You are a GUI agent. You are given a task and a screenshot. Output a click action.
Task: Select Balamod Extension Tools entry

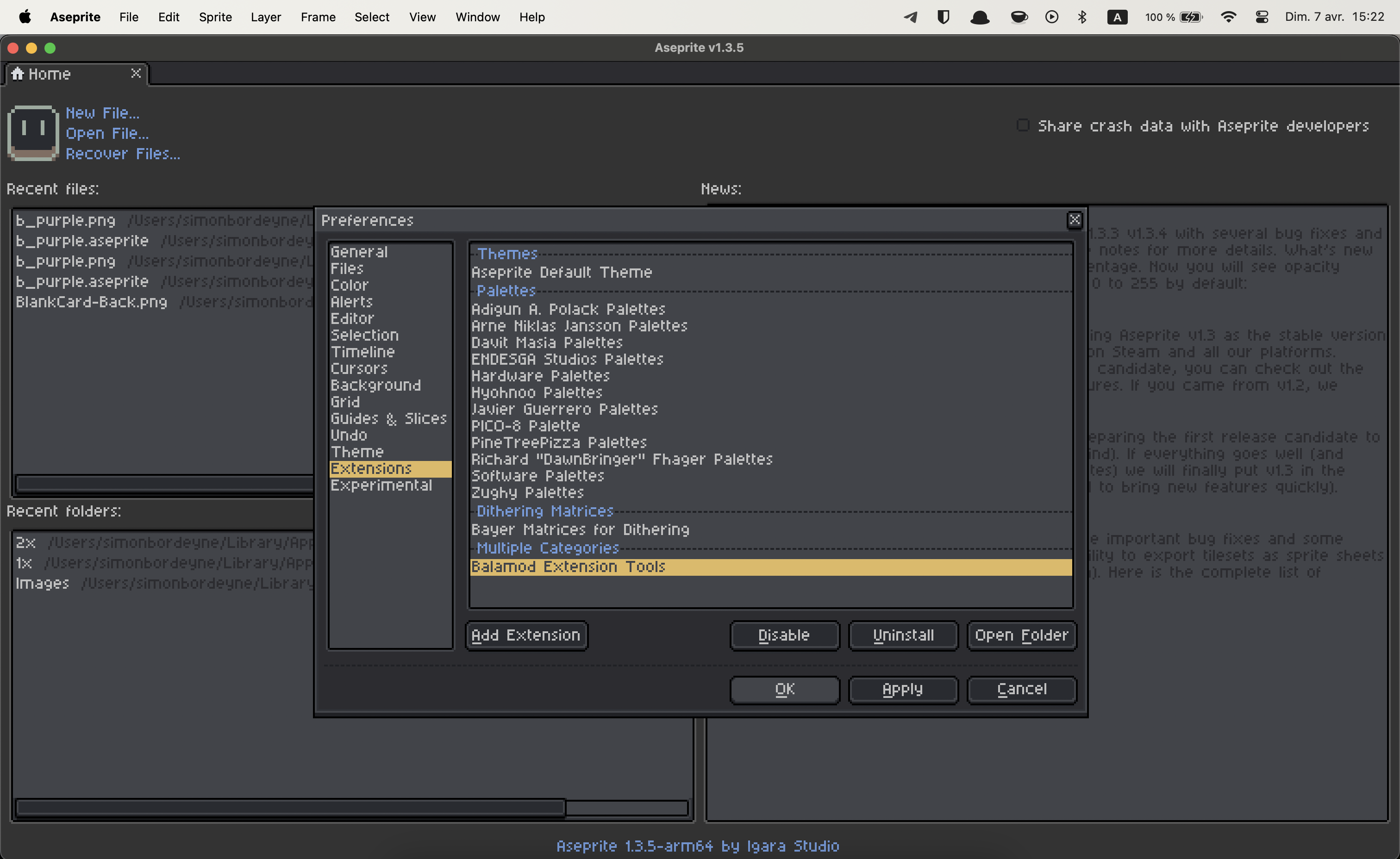click(x=771, y=567)
